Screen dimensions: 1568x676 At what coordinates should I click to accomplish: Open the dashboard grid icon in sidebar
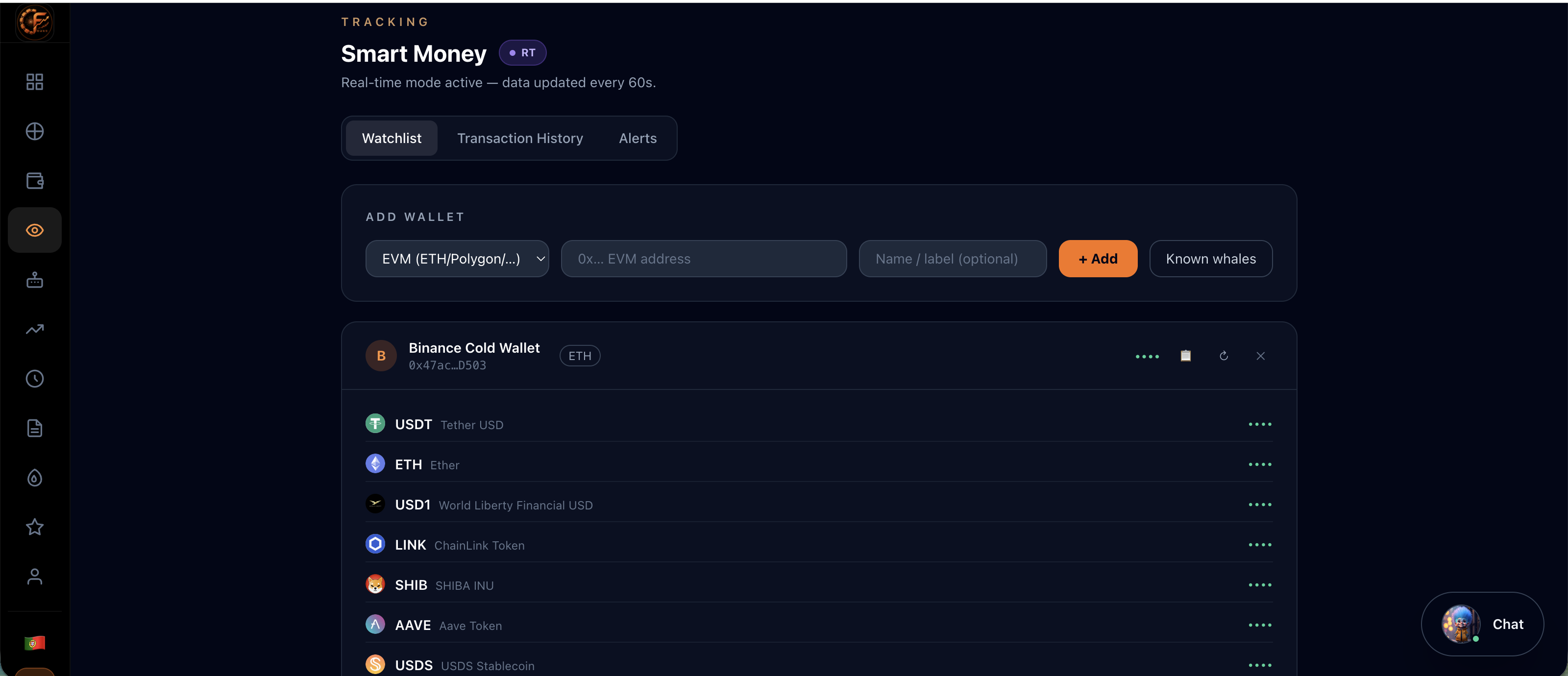click(x=35, y=81)
